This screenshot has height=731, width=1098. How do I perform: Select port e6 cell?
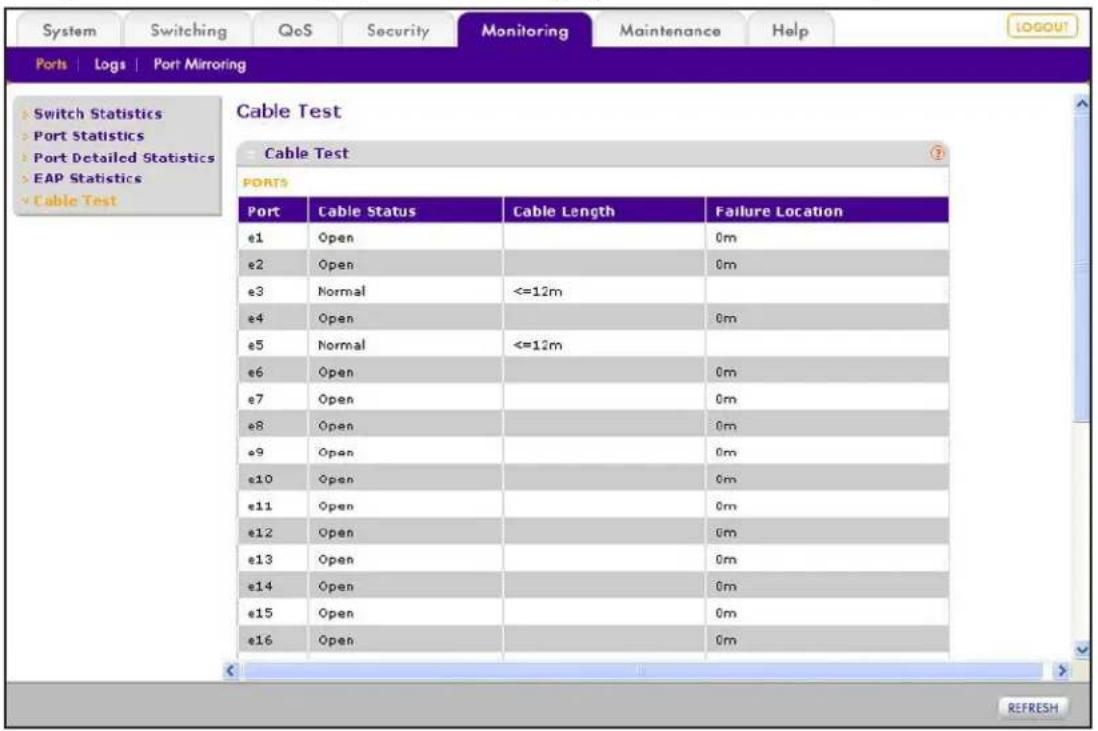coord(273,372)
